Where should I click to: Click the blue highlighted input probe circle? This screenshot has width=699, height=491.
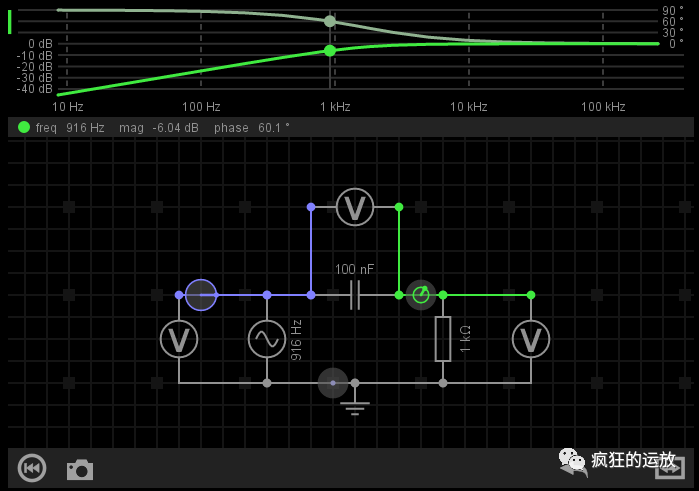tap(201, 295)
